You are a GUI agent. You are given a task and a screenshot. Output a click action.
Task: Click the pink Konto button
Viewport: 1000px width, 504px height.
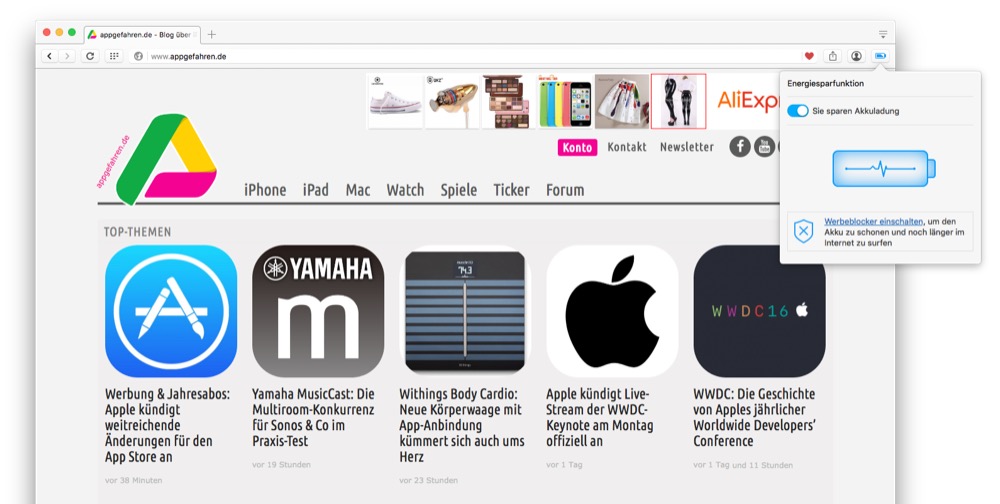[577, 147]
